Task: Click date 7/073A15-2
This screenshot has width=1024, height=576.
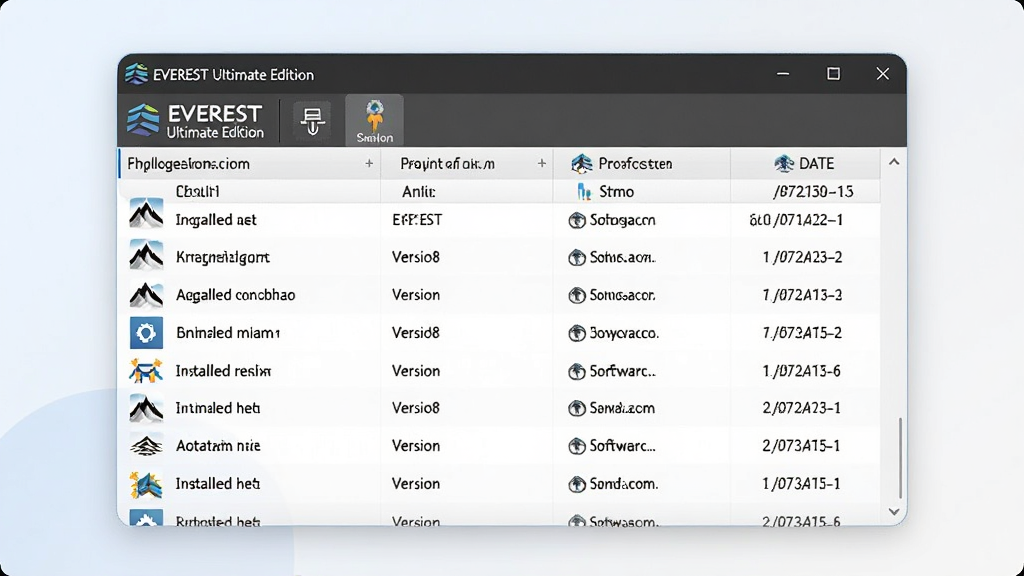Action: [x=802, y=333]
